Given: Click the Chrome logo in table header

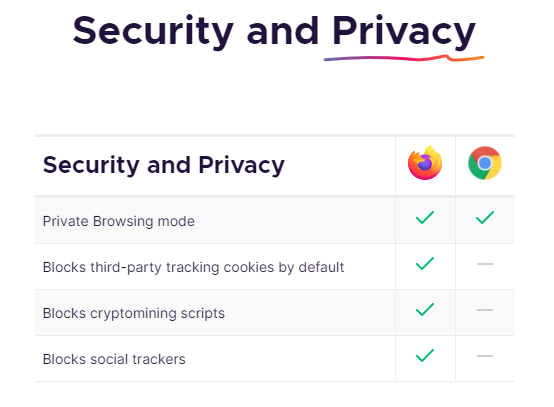Looking at the screenshot, I should tap(485, 163).
